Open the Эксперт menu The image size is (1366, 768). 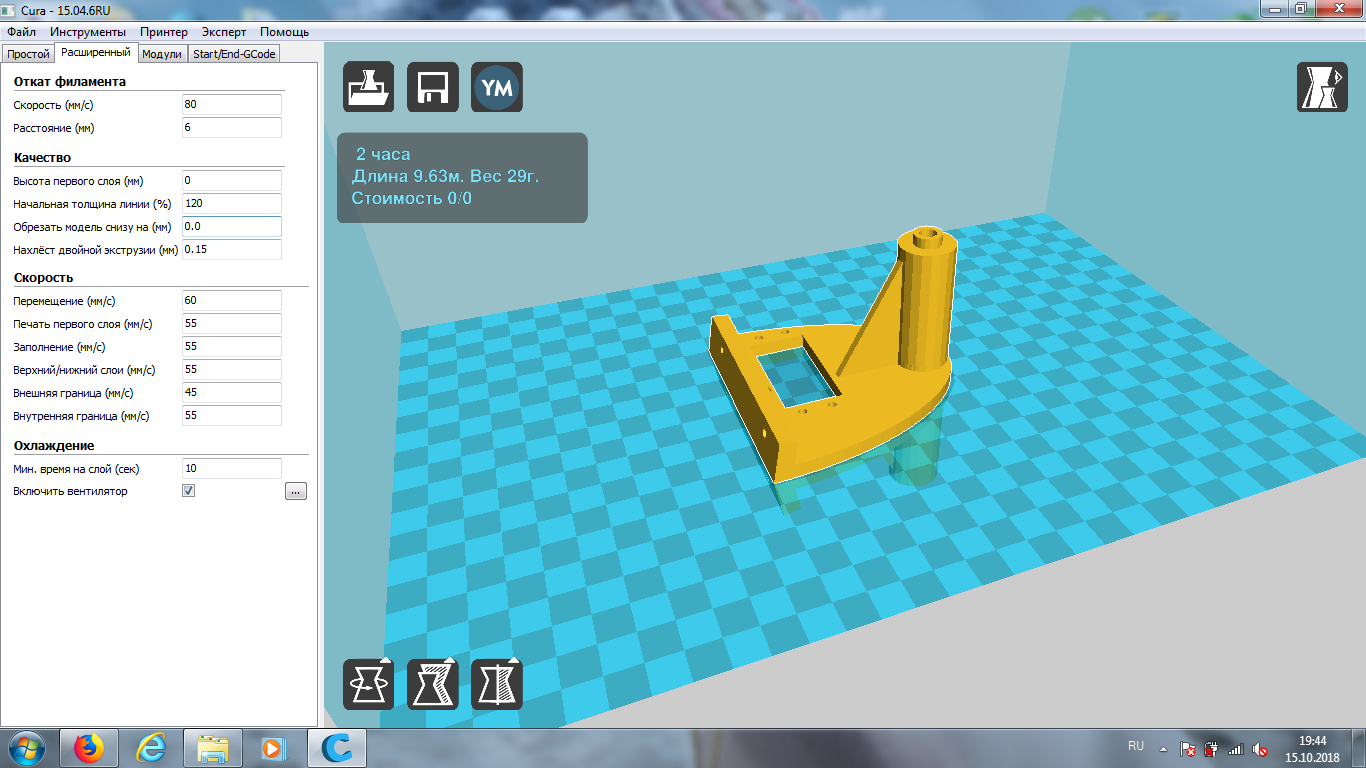[223, 32]
